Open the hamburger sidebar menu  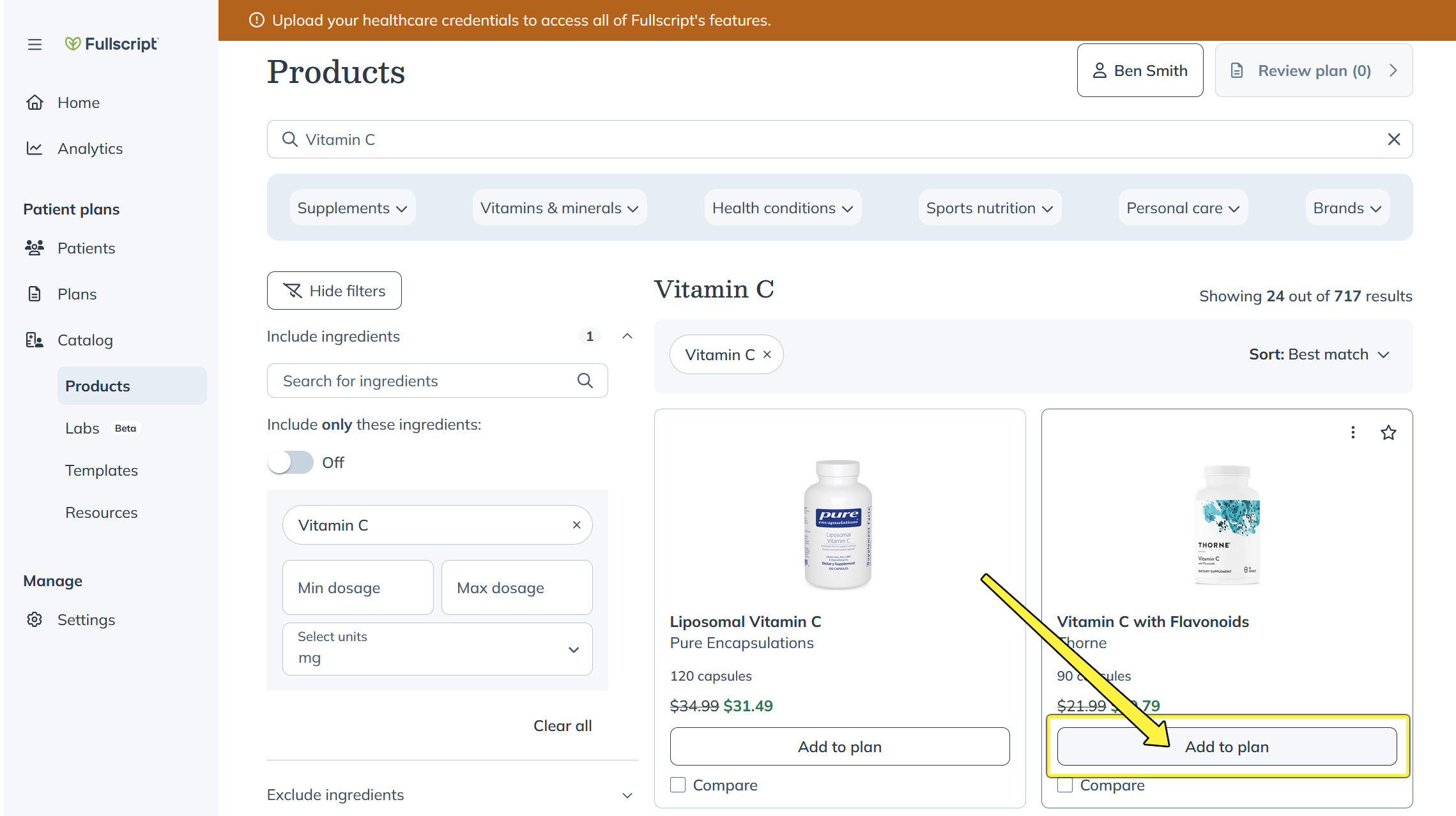[x=34, y=44]
